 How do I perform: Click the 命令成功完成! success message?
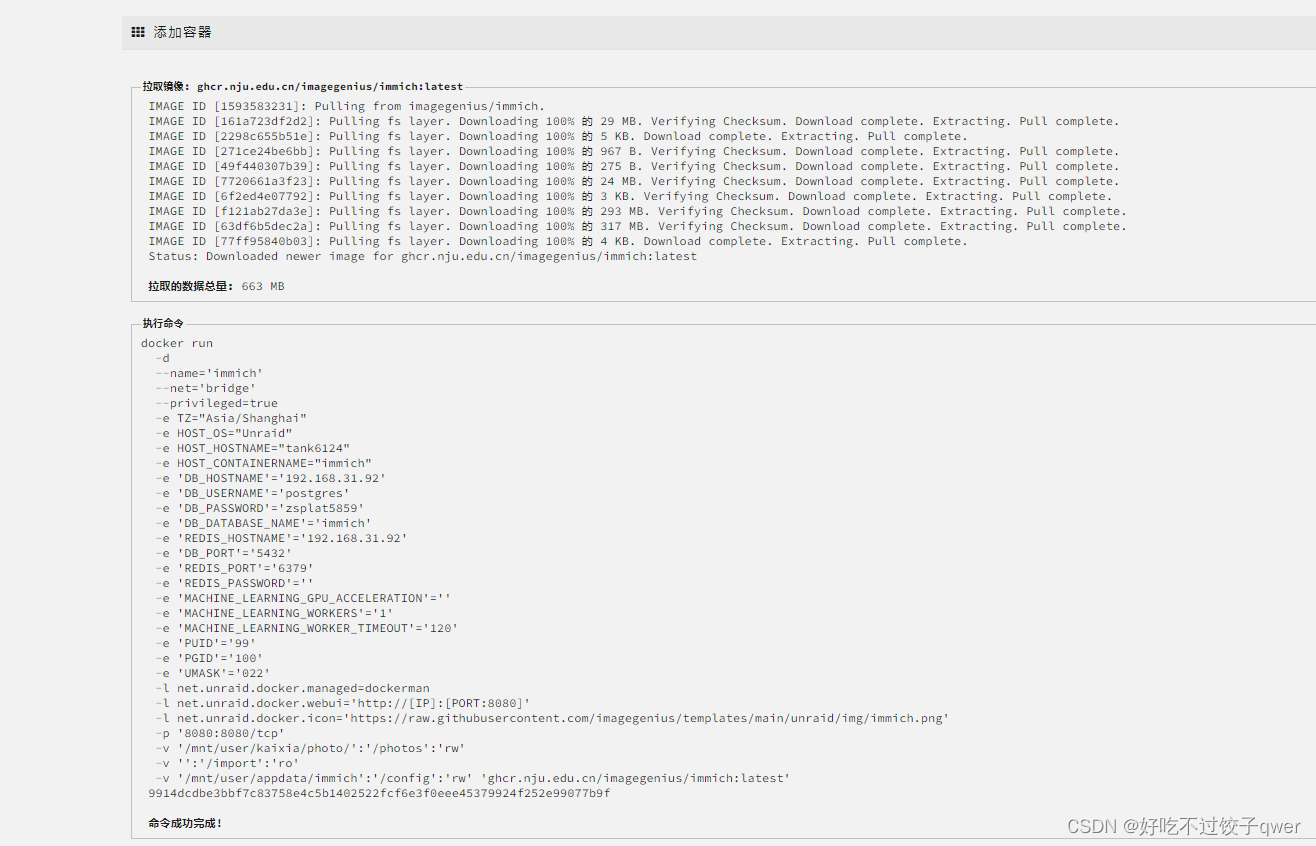click(x=185, y=823)
